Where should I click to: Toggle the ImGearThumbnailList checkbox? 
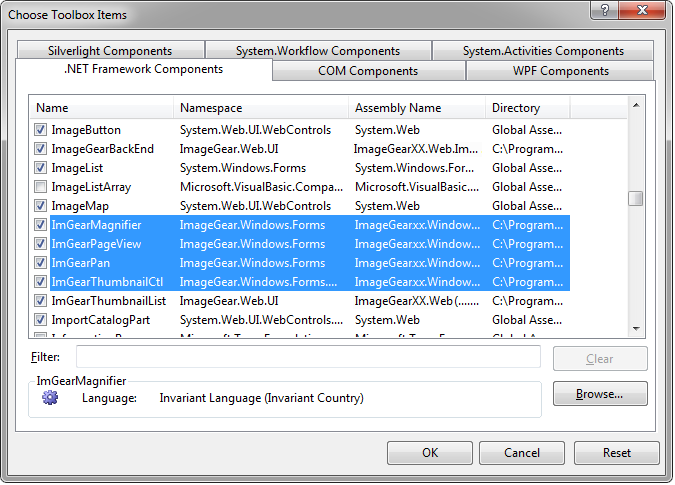(x=40, y=301)
